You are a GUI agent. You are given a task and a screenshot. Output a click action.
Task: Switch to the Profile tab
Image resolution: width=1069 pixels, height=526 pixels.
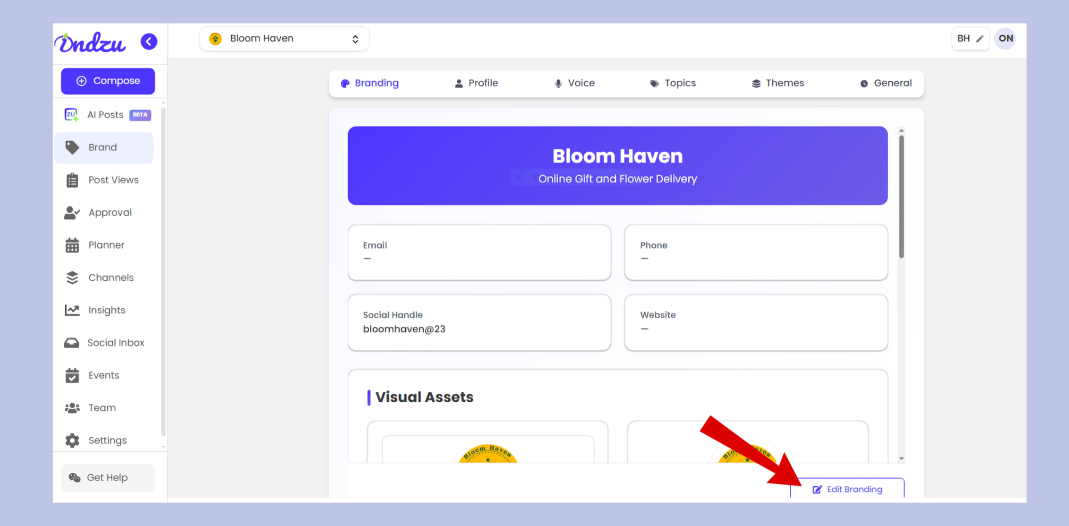click(x=476, y=83)
